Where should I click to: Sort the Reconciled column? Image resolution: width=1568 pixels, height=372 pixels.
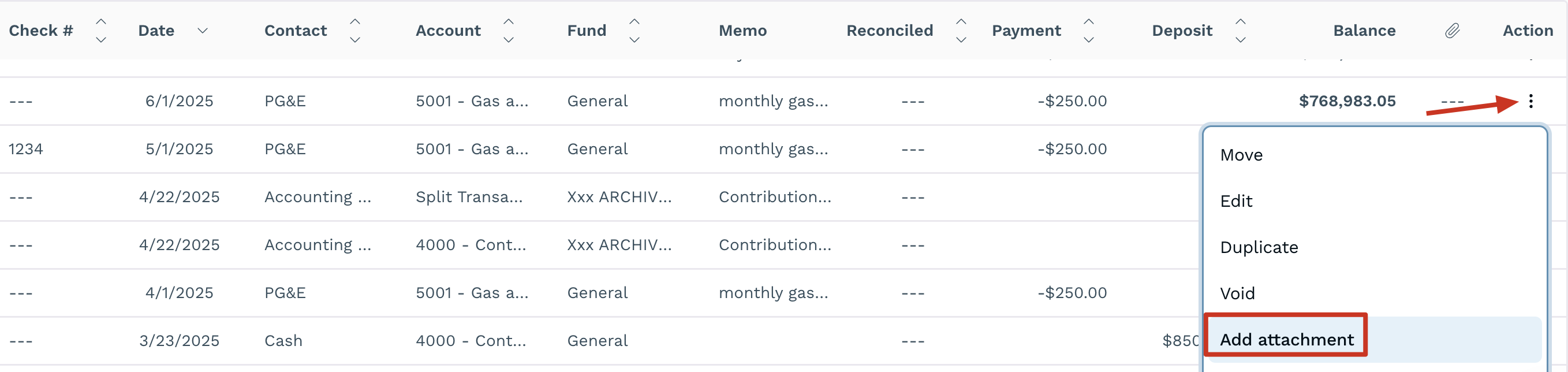coord(961,31)
